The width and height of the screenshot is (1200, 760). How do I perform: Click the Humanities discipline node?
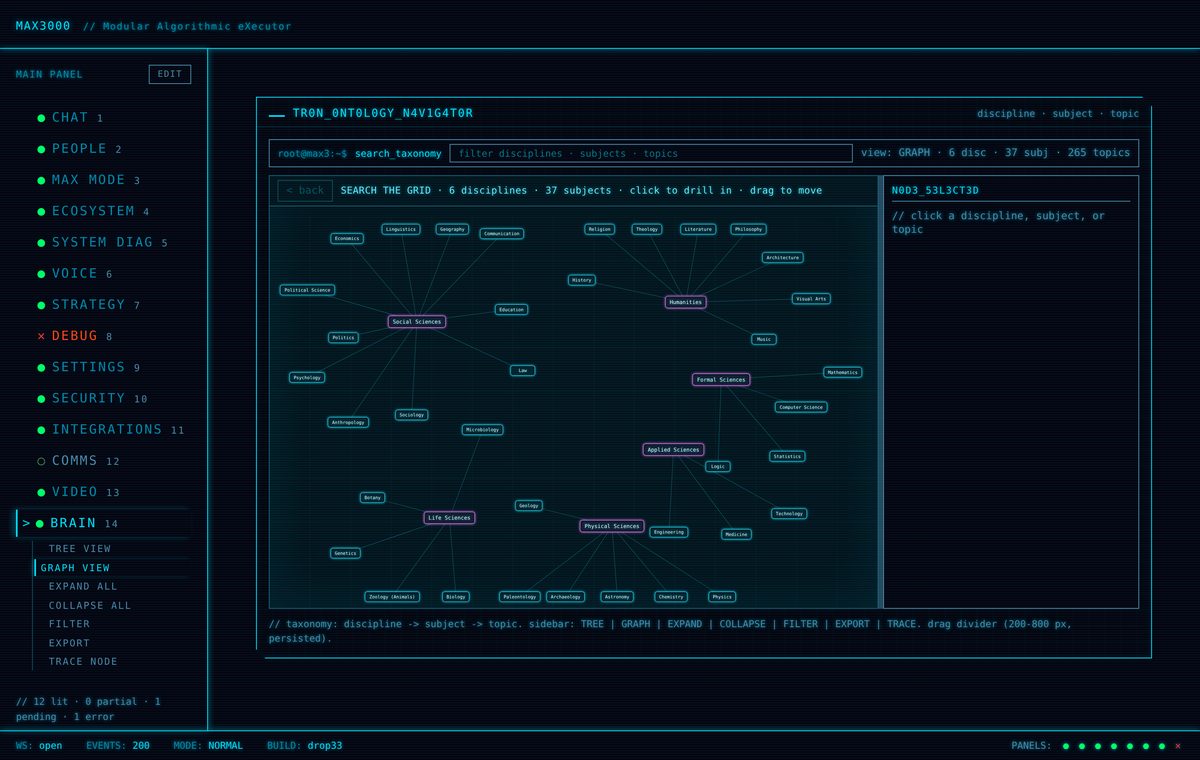click(686, 302)
